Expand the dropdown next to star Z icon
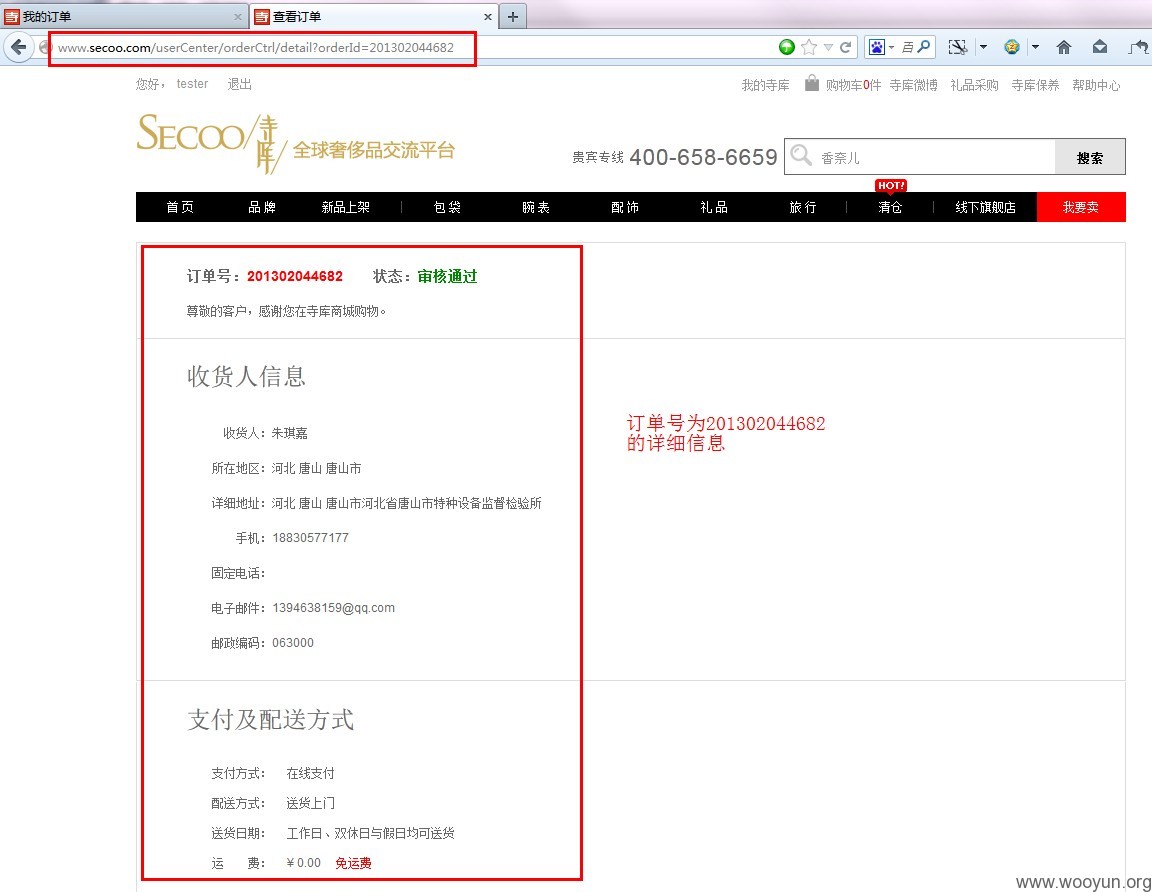This screenshot has height=892, width=1152. tap(1035, 47)
